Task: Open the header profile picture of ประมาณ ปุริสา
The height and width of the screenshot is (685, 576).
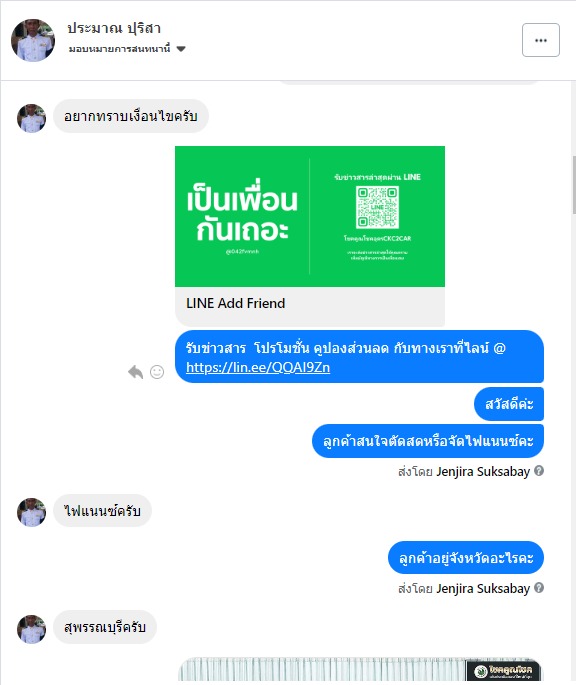Action: pos(33,40)
